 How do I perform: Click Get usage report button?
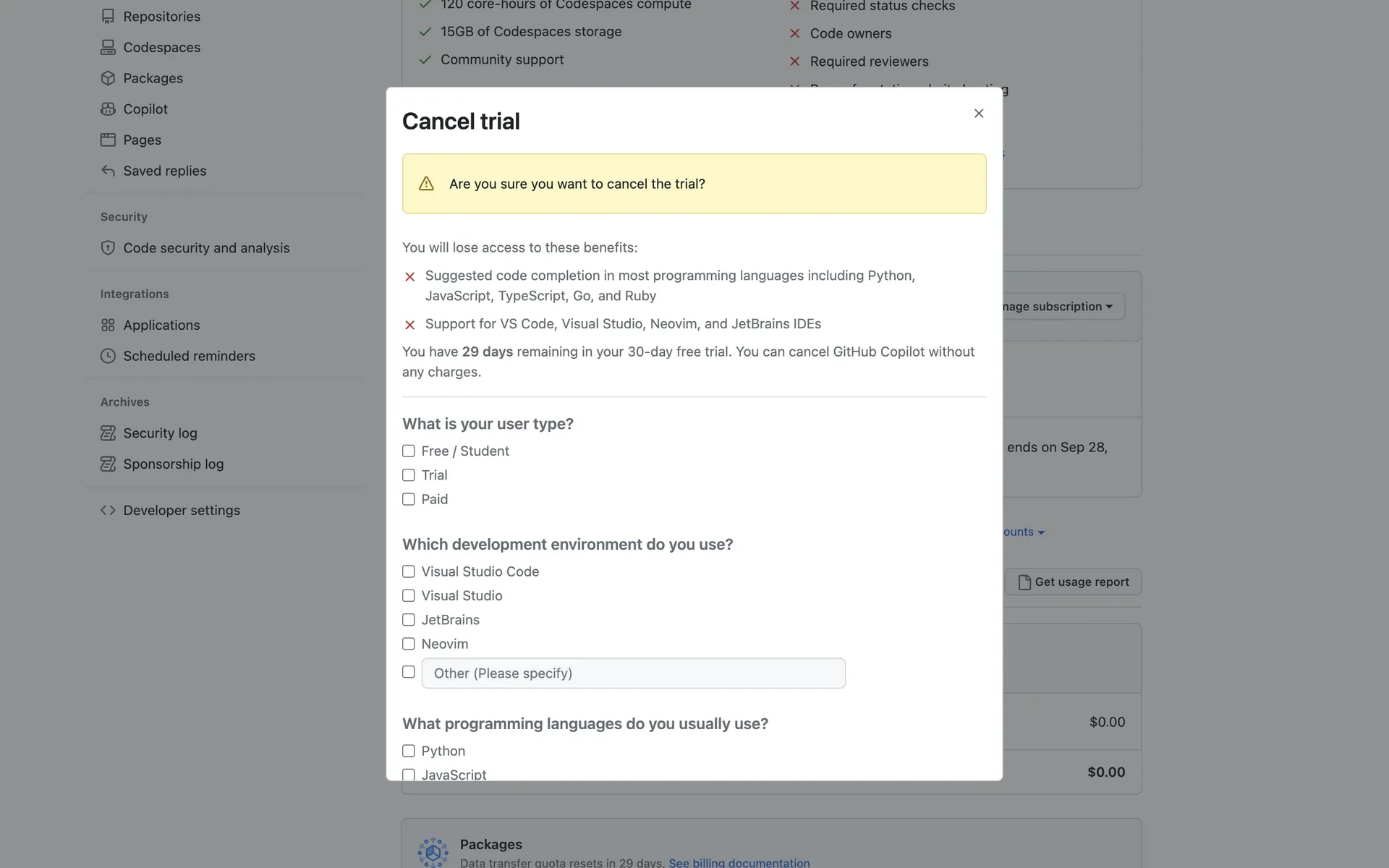click(1073, 582)
